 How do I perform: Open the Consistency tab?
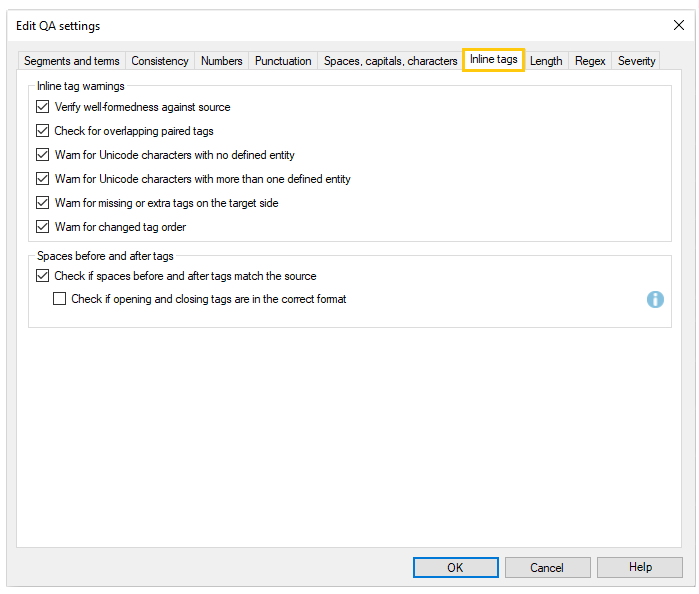tap(160, 61)
